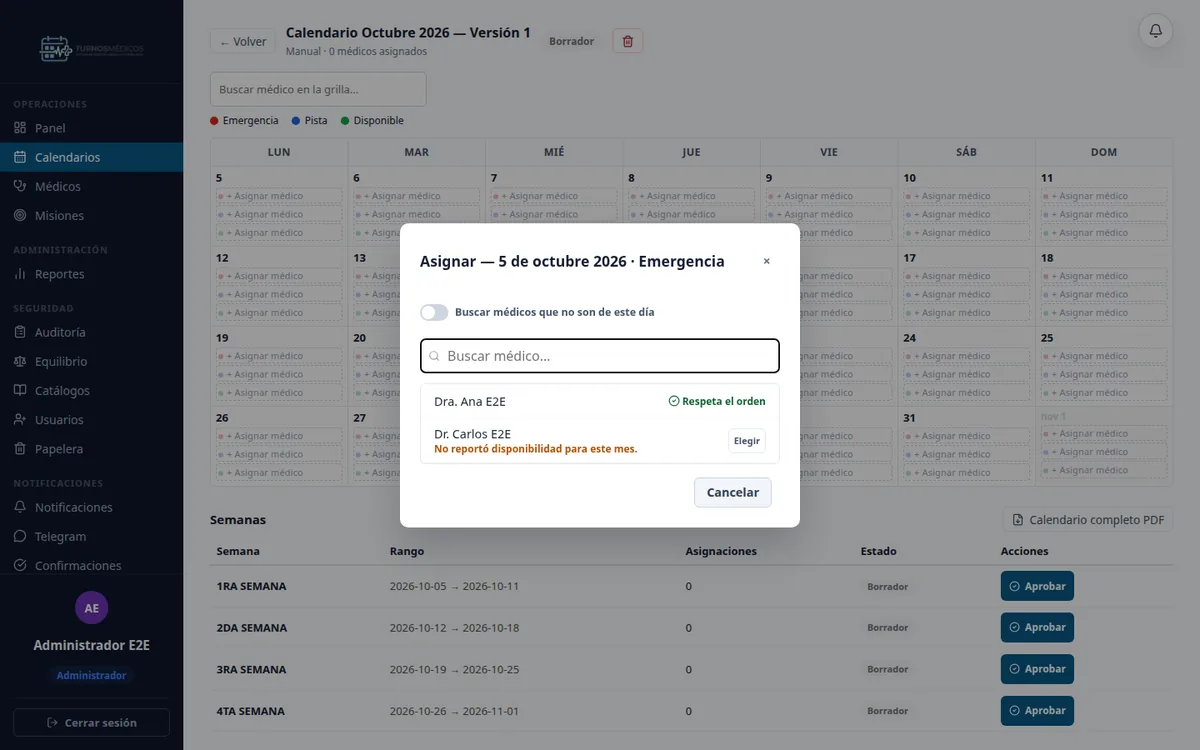Image resolution: width=1200 pixels, height=750 pixels.
Task: Approve 1RA SEMANA
Action: (x=1037, y=587)
